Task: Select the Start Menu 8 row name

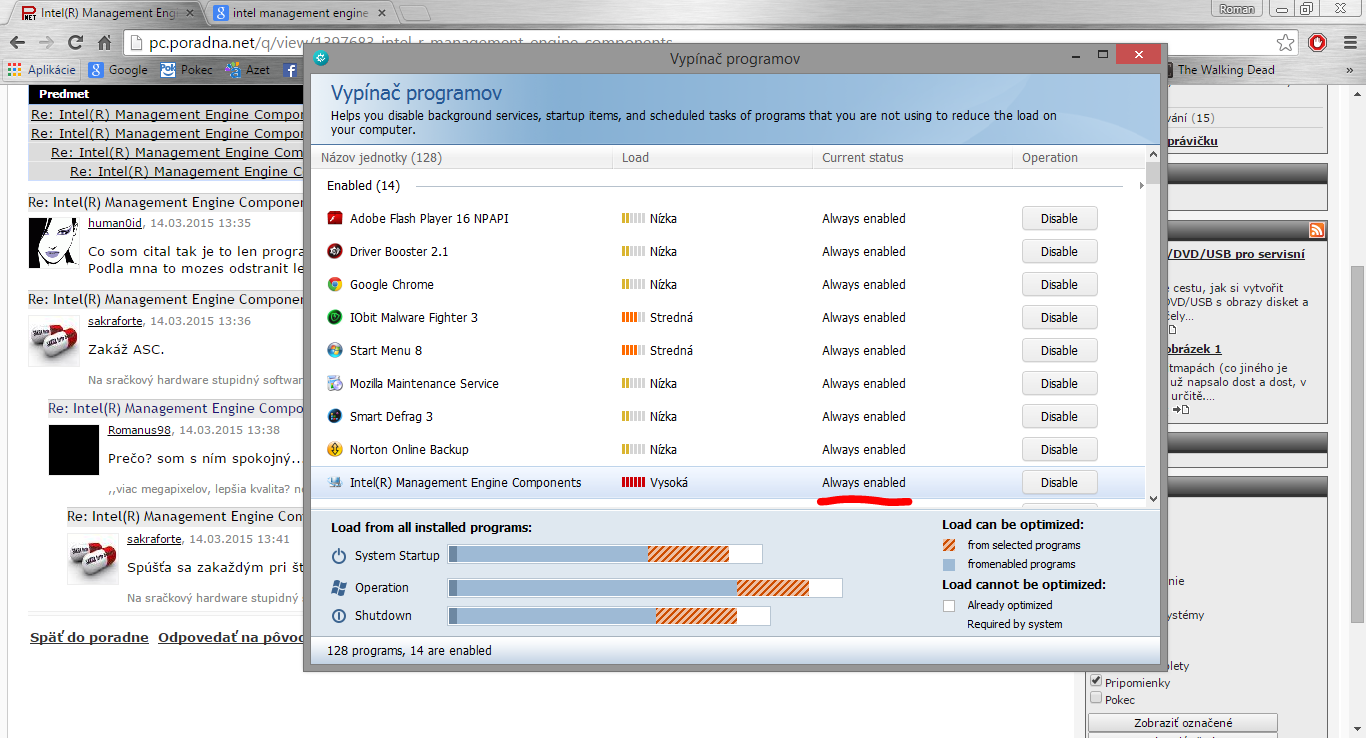Action: point(386,350)
